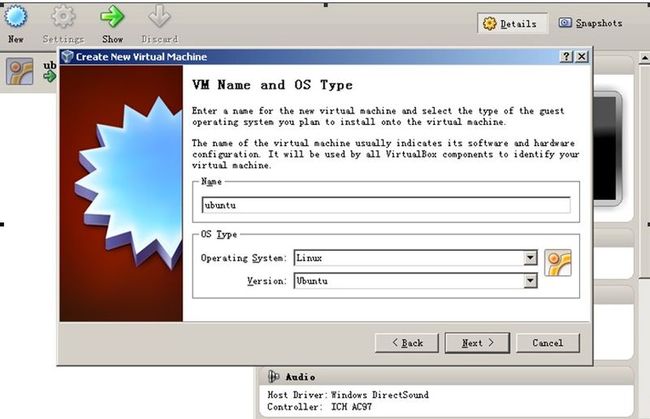Click the New toolbar icon

16,17
